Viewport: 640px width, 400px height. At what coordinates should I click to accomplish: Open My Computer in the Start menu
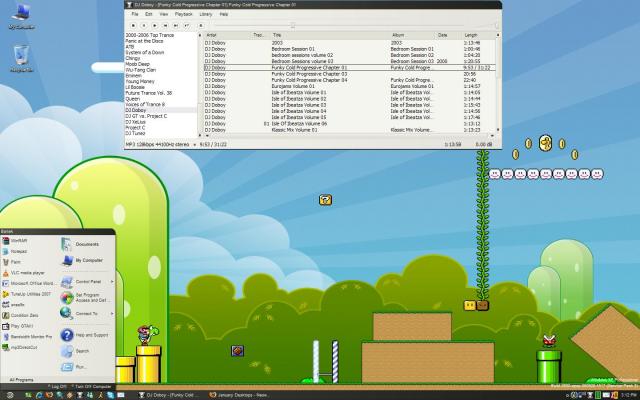tap(82, 260)
